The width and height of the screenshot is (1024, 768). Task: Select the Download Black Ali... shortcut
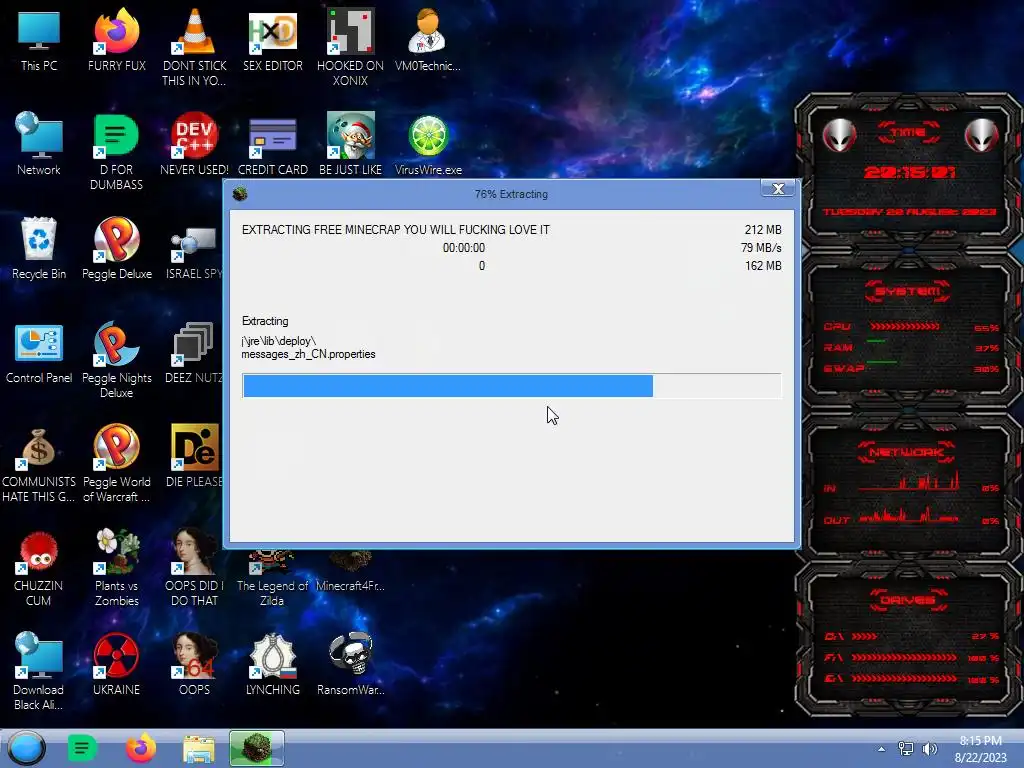[x=39, y=671]
